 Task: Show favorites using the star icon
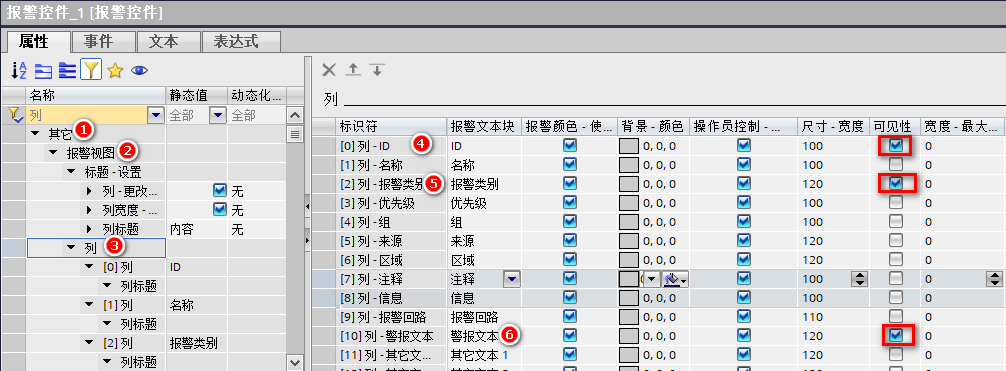(x=115, y=71)
